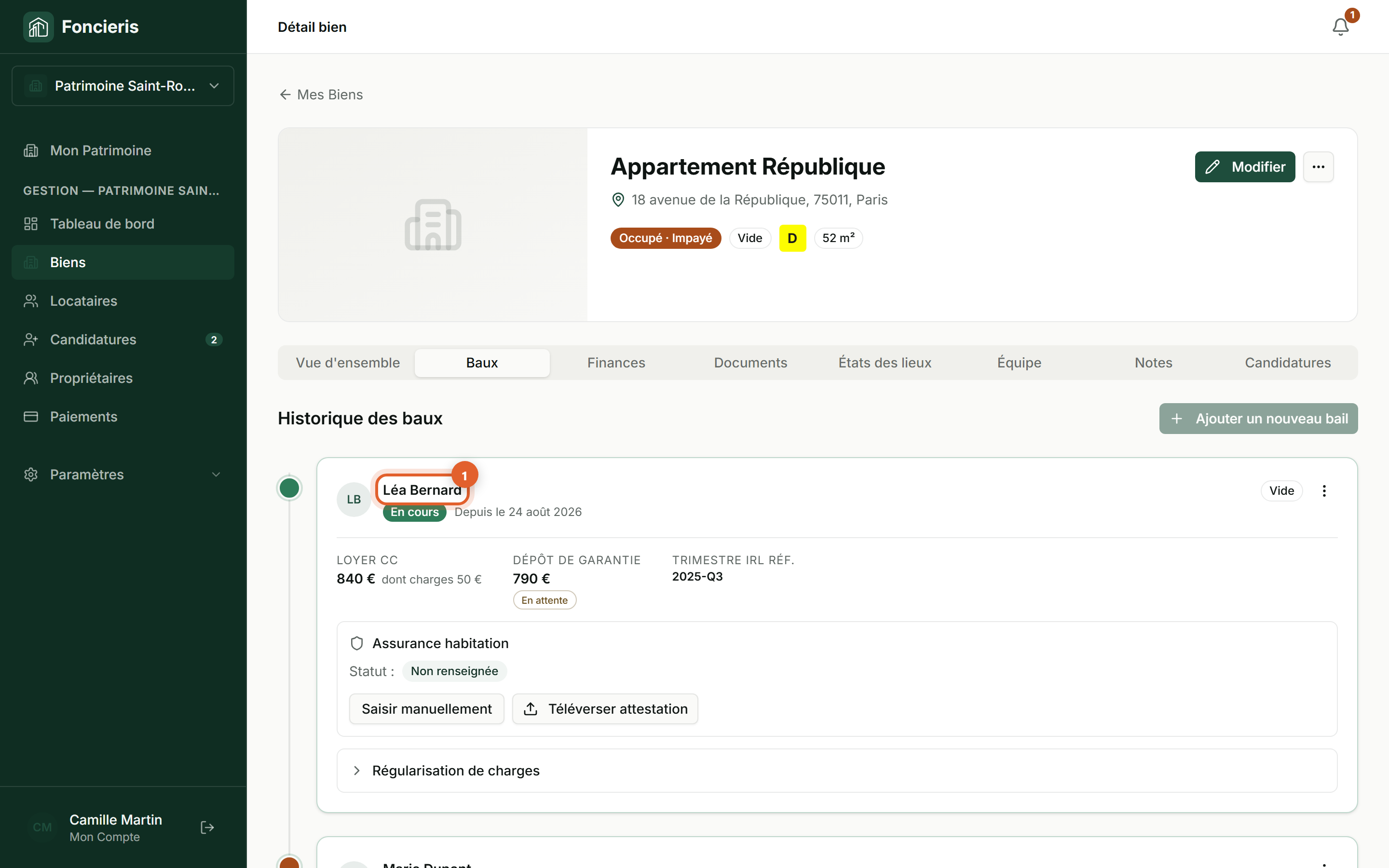The image size is (1389, 868).
Task: Select Biens in the sidebar
Action: point(123,262)
